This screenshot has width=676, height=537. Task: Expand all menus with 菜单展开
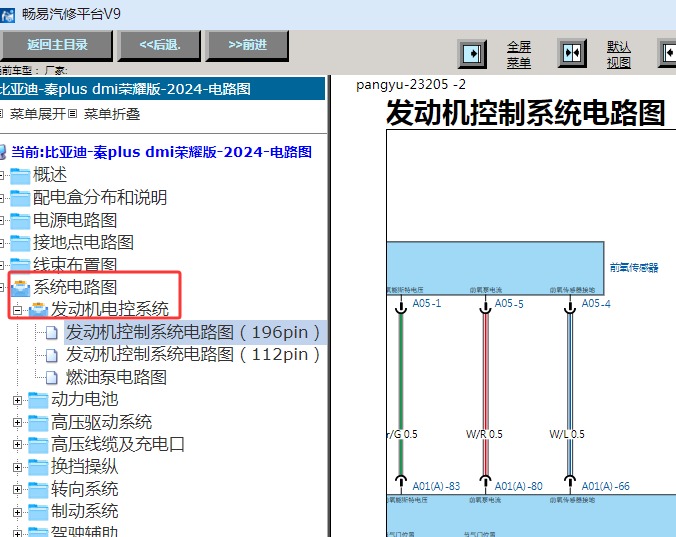coord(37,114)
